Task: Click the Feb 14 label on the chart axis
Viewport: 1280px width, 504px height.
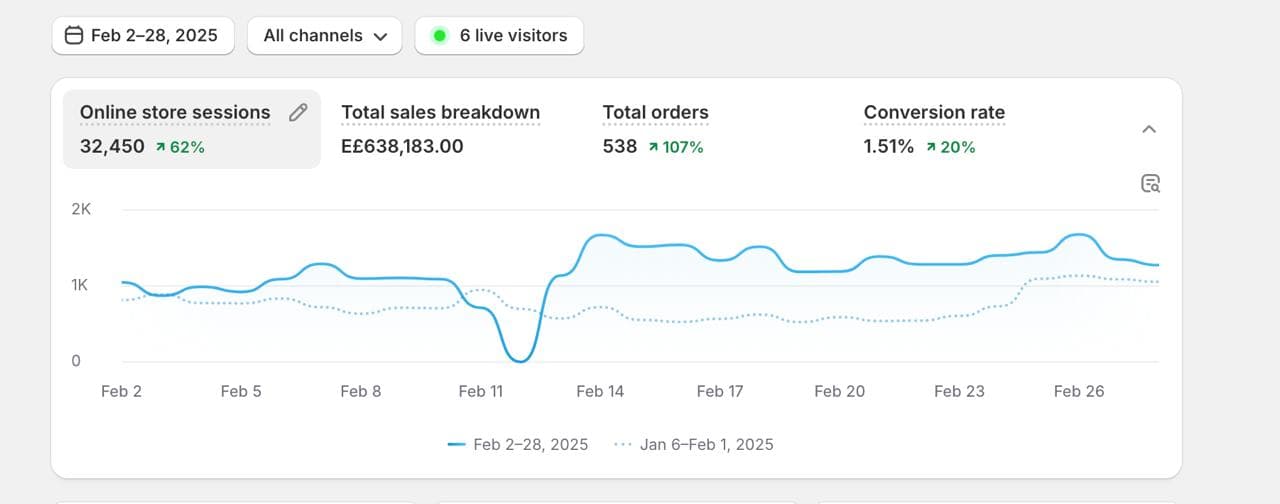Action: (x=600, y=391)
